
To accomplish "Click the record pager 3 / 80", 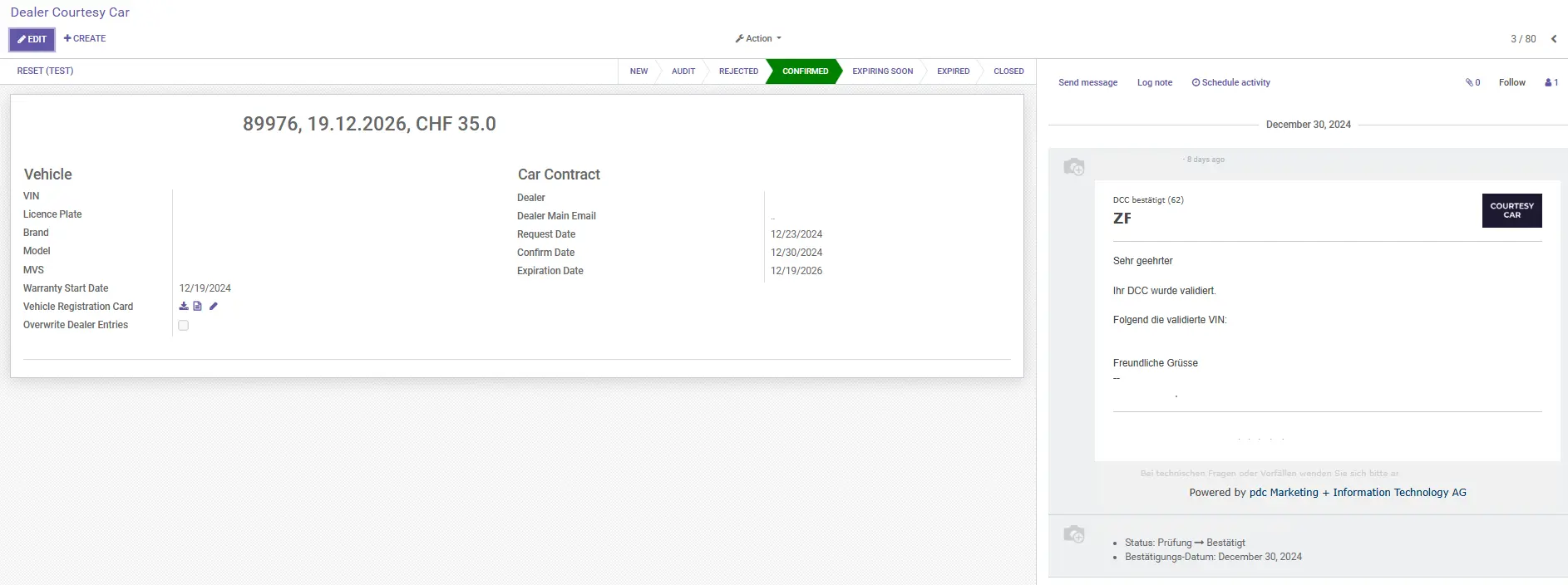I will click(x=1523, y=39).
